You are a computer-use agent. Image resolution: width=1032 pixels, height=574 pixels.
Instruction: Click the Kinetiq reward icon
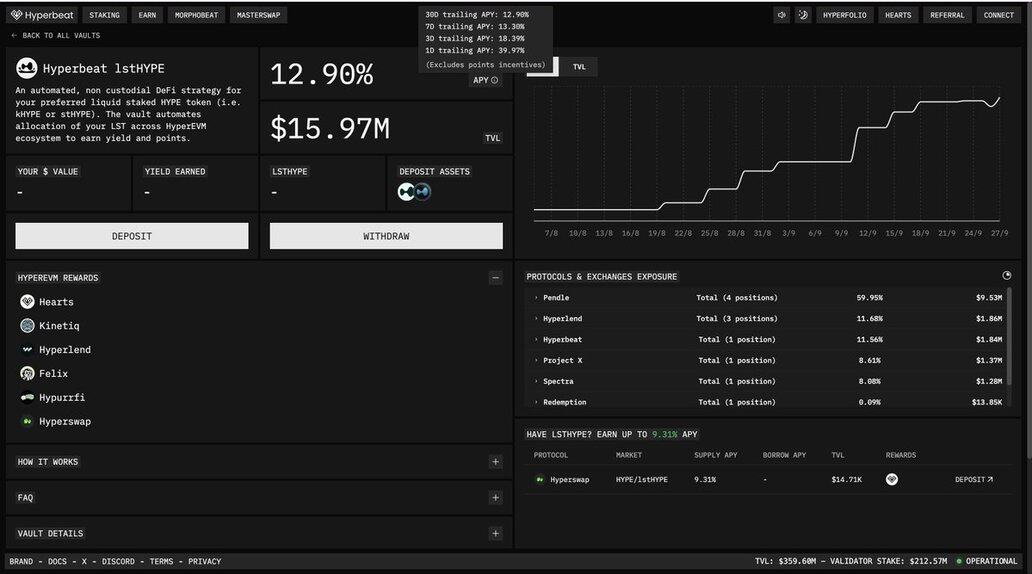(x=27, y=326)
